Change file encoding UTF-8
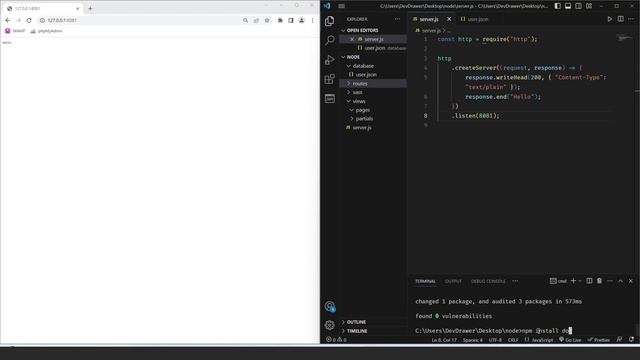The image size is (640, 360). click(495, 340)
